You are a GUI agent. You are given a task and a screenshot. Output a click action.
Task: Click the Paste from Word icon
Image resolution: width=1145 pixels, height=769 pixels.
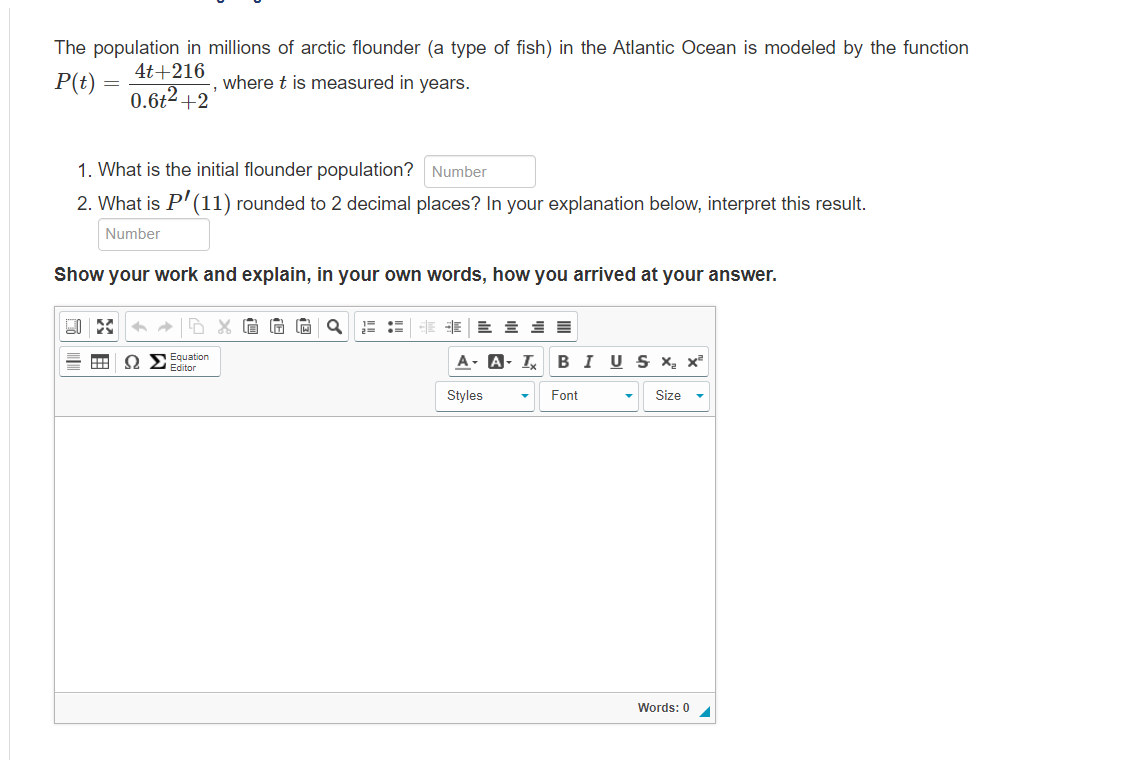pos(304,327)
